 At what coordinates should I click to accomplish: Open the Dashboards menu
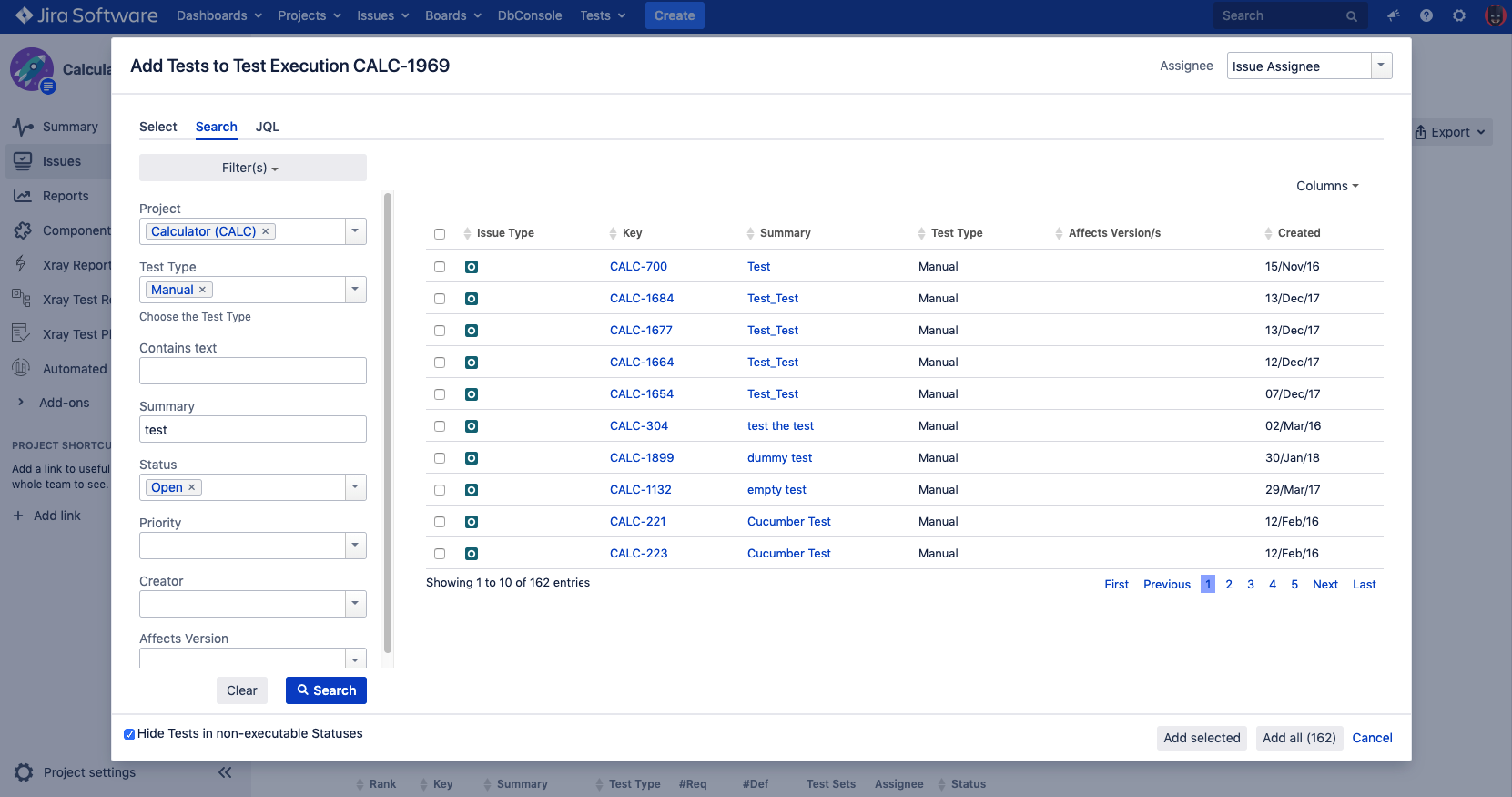point(219,15)
